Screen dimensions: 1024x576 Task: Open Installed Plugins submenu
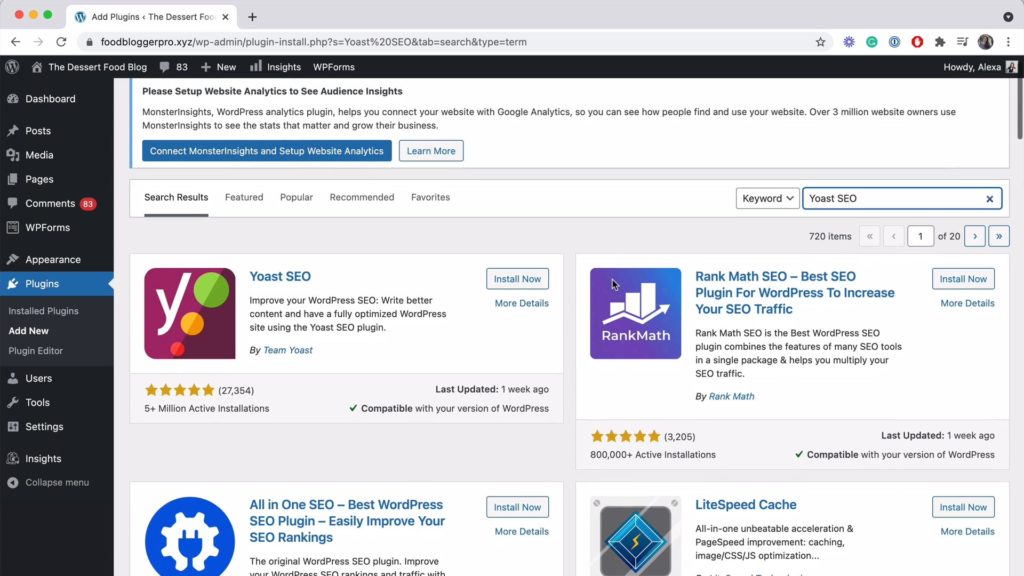43,311
